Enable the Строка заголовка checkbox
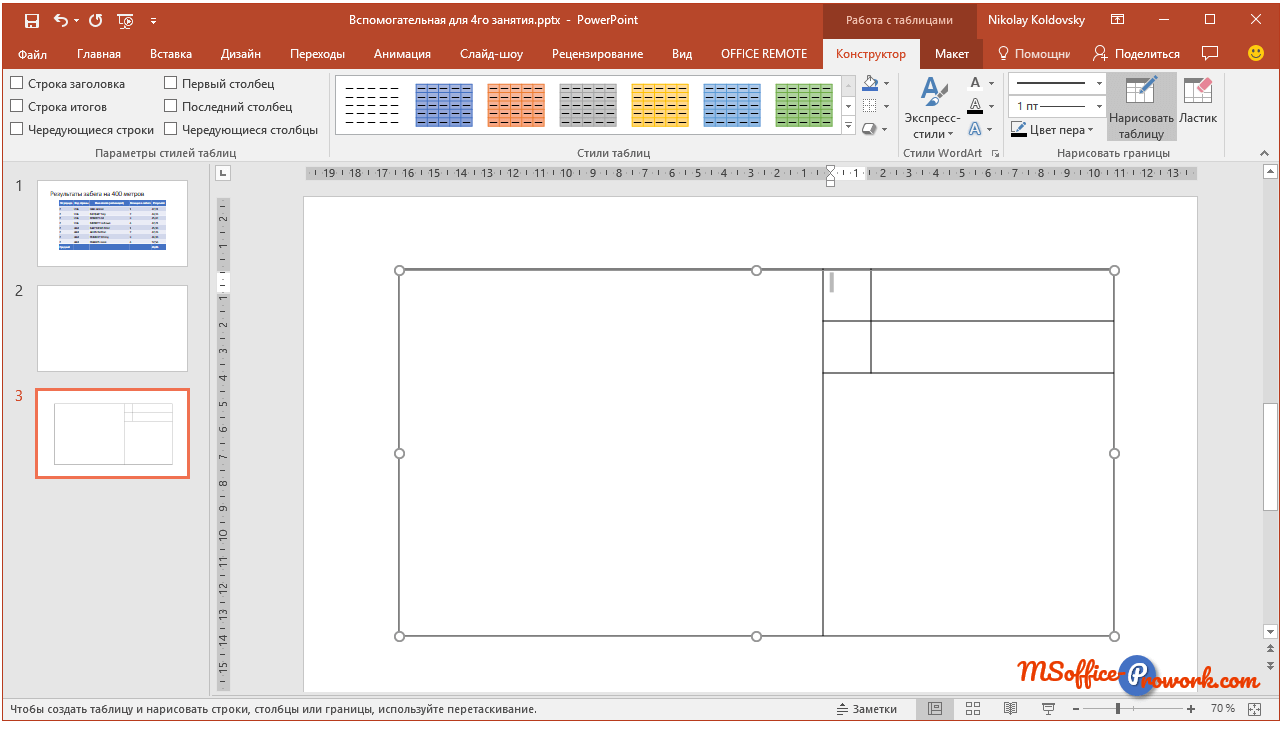This screenshot has width=1282, height=731. point(17,84)
